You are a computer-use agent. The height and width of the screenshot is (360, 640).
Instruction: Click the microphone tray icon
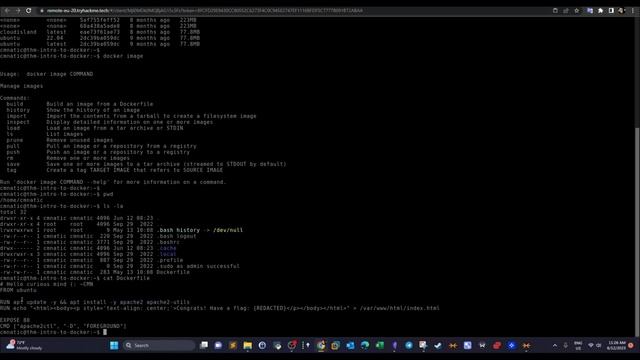click(x=565, y=345)
